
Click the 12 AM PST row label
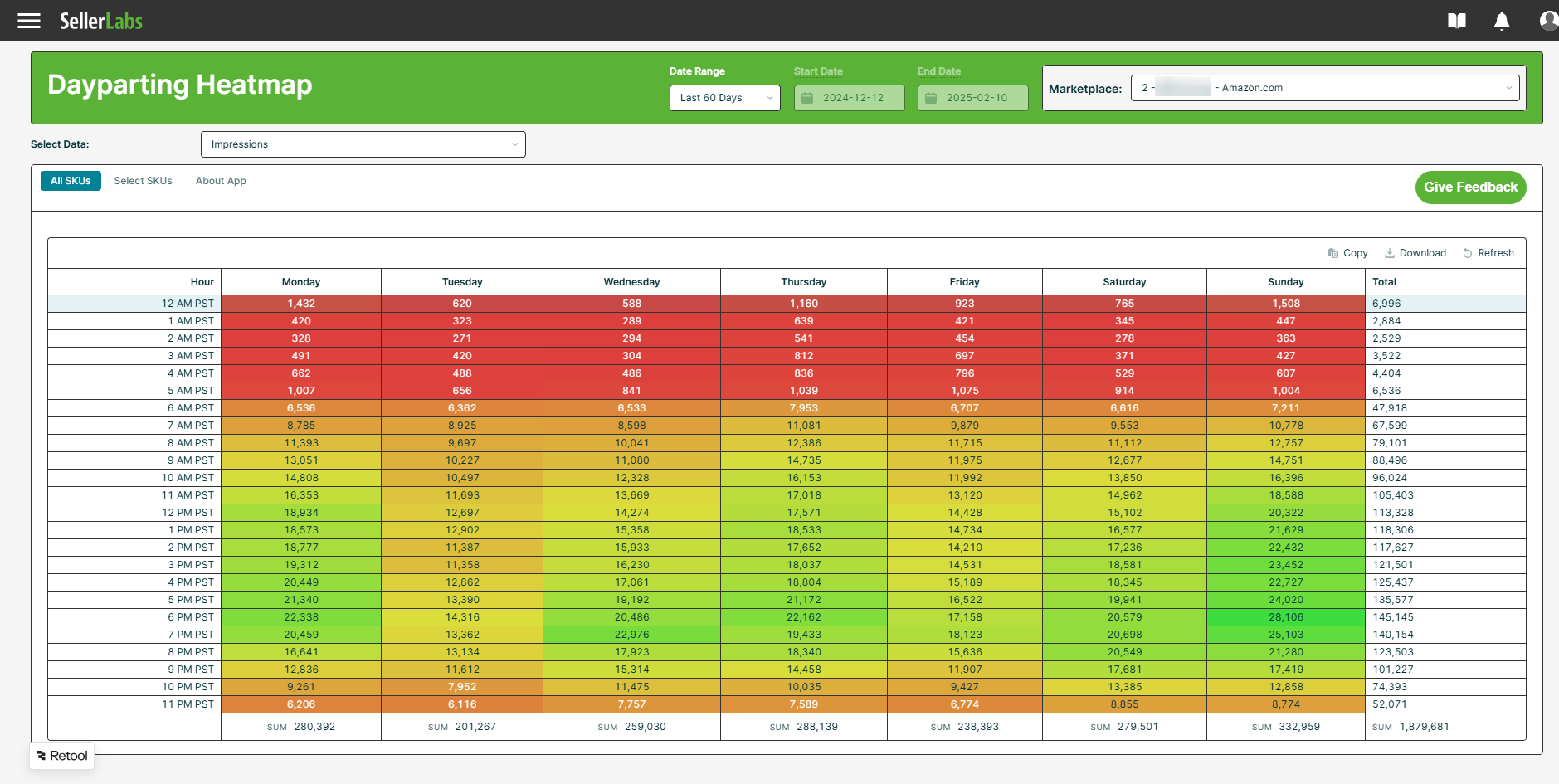[134, 304]
